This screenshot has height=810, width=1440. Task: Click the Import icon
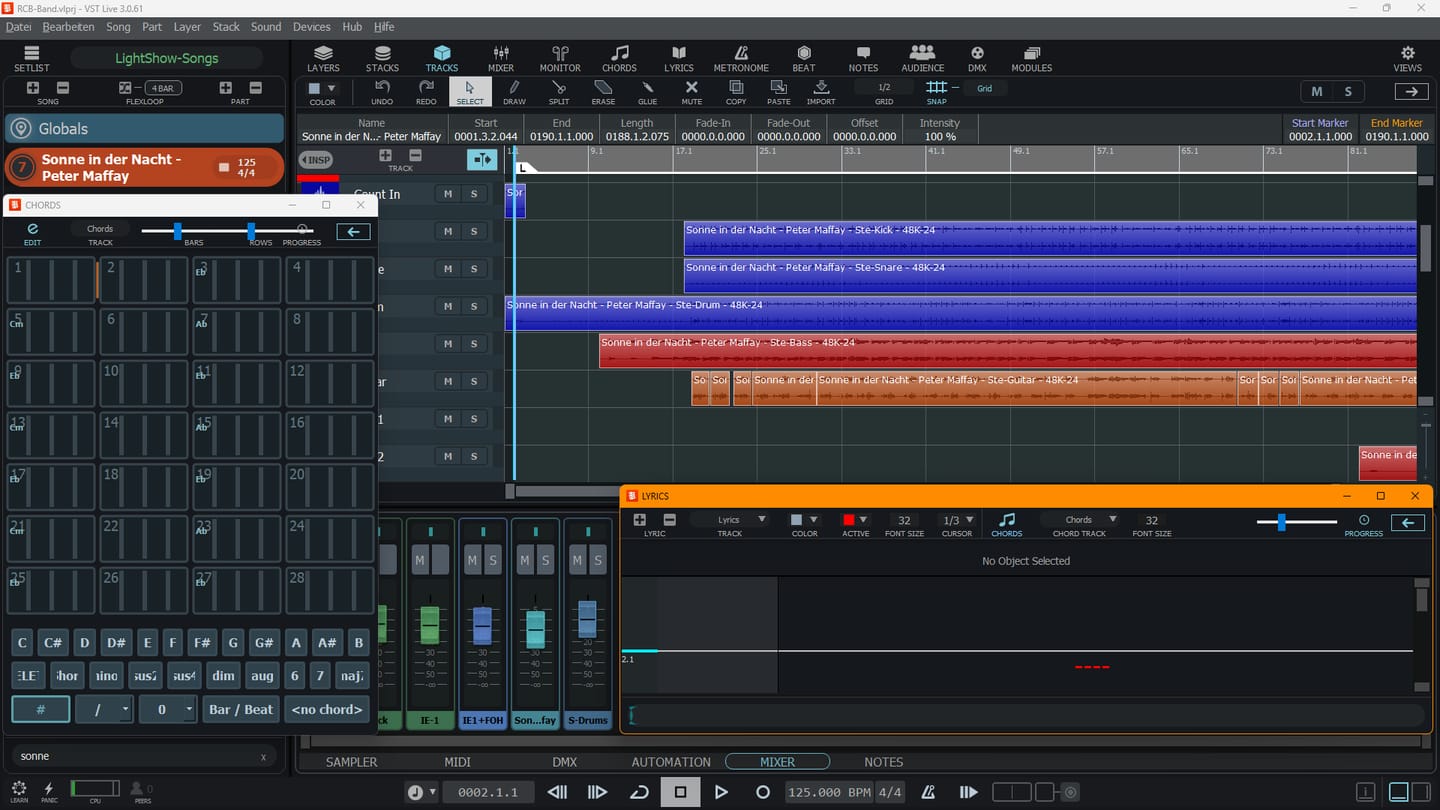(x=821, y=92)
